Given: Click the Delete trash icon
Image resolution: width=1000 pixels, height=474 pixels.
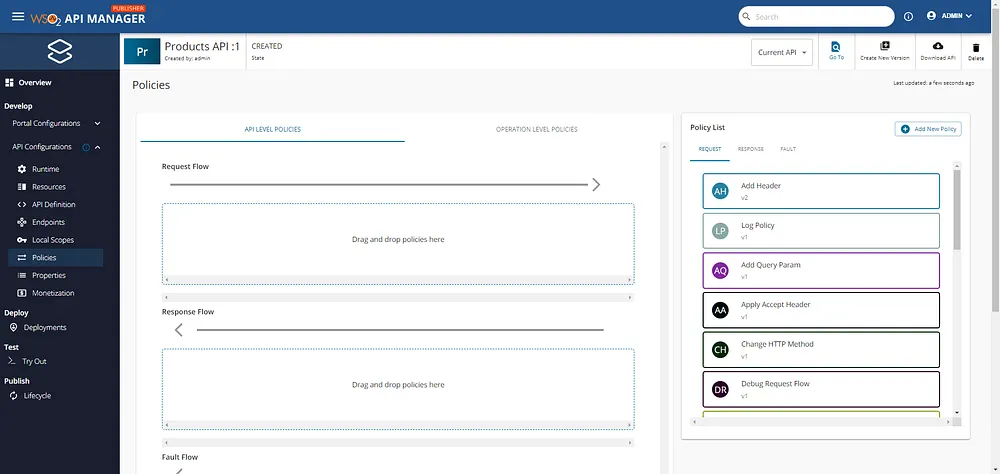Looking at the screenshot, I should [976, 47].
